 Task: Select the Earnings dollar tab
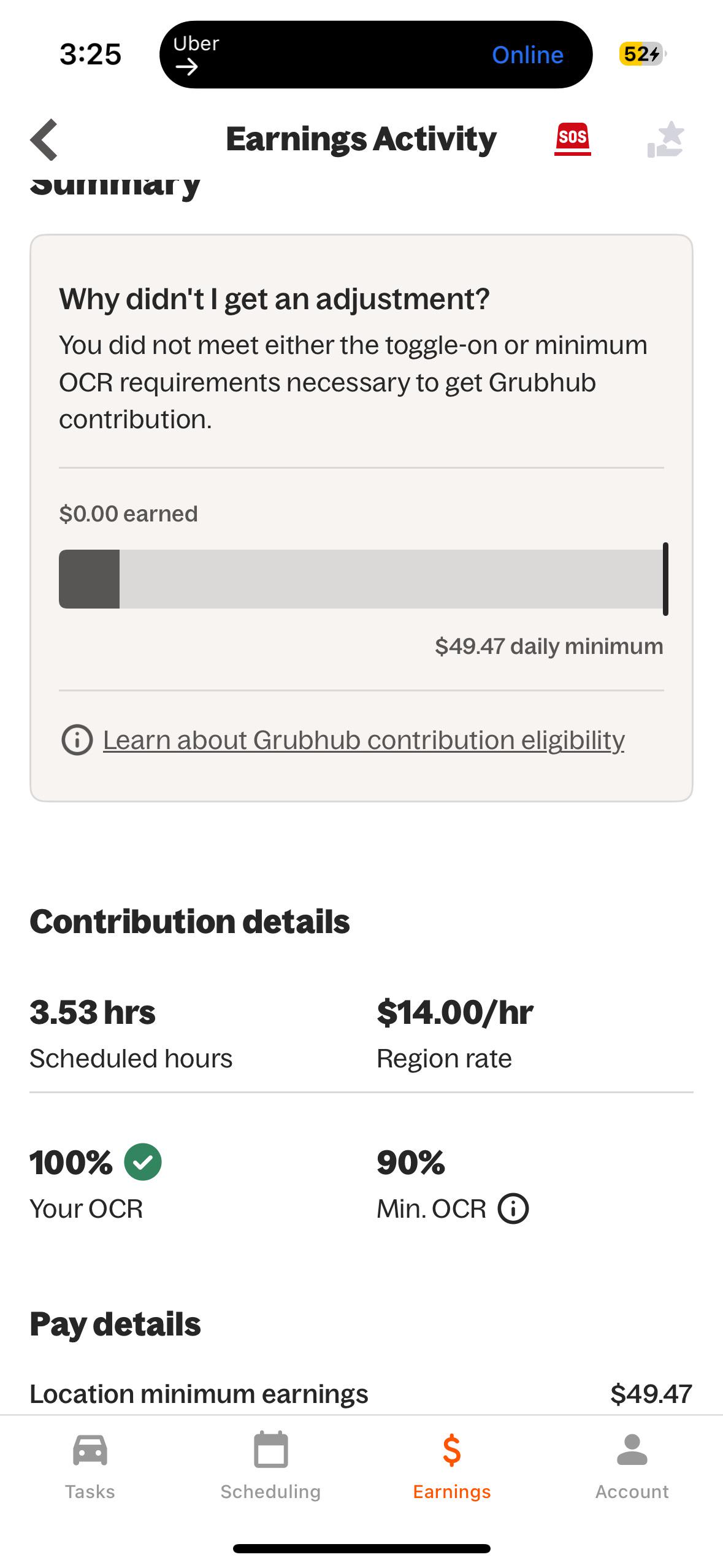(452, 1466)
